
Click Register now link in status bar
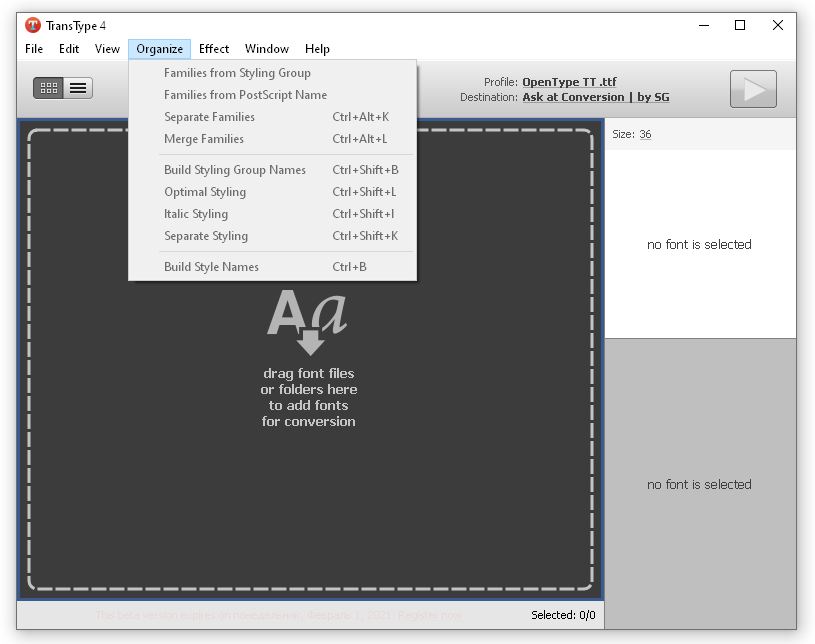pos(430,615)
